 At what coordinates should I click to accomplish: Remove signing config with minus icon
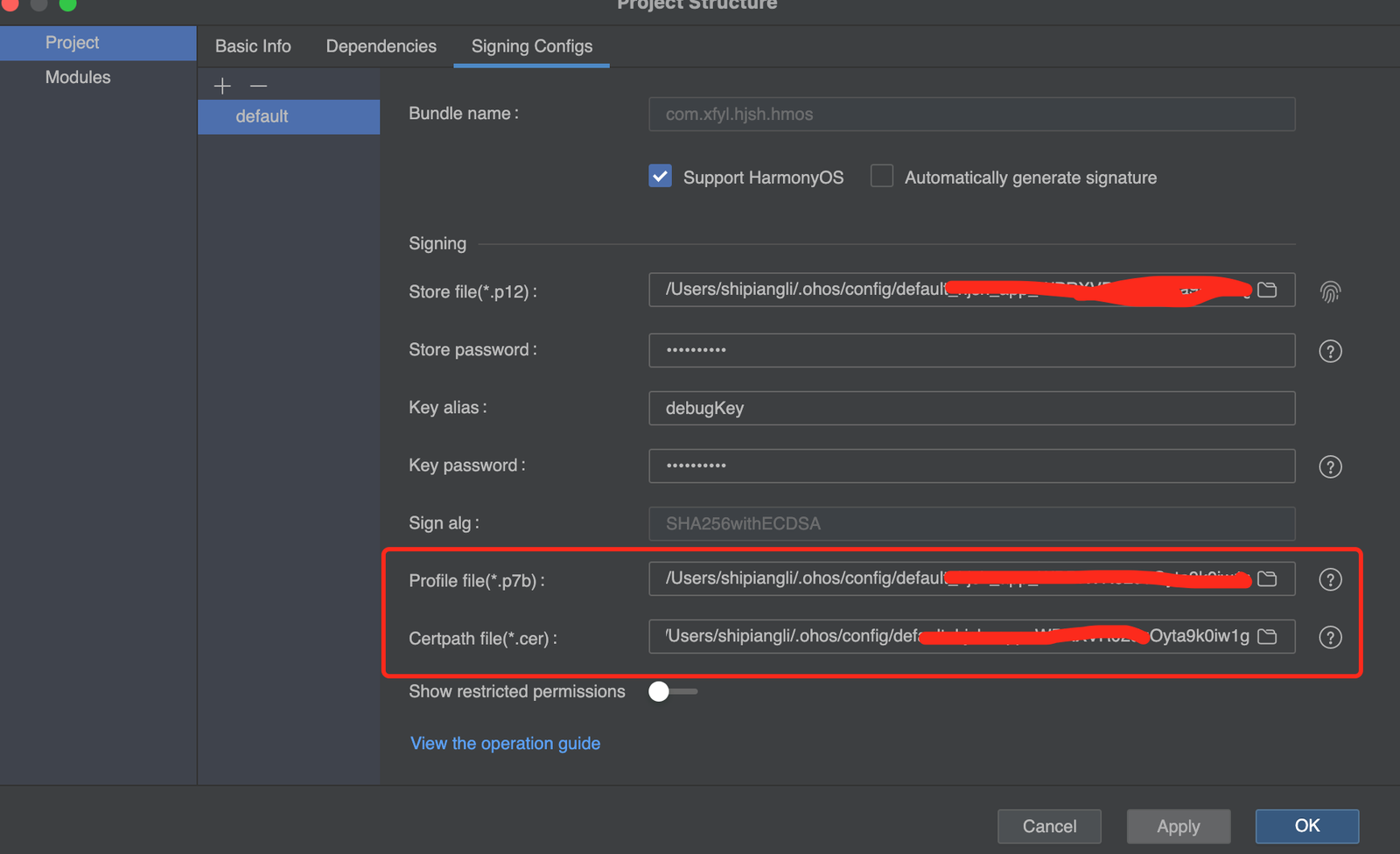[258, 86]
